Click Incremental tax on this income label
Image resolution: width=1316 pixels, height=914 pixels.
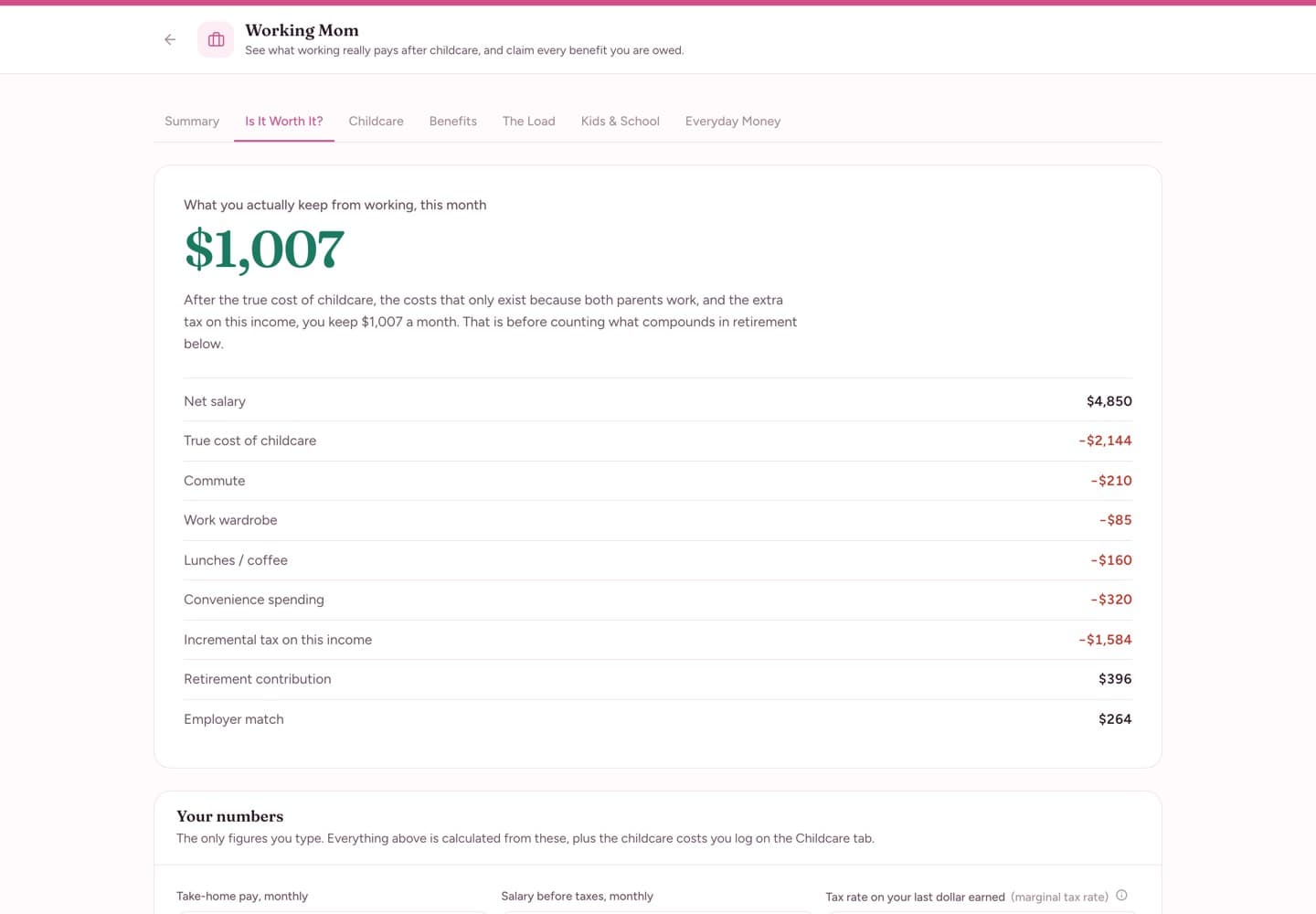[278, 640]
